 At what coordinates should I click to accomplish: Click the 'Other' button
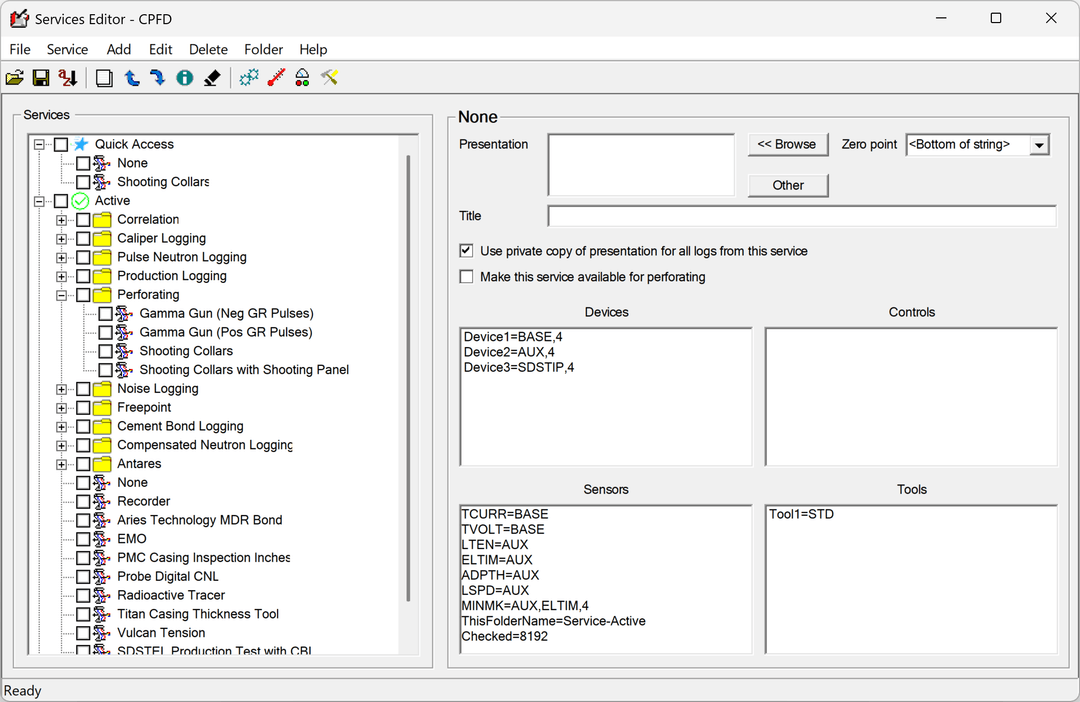(788, 185)
